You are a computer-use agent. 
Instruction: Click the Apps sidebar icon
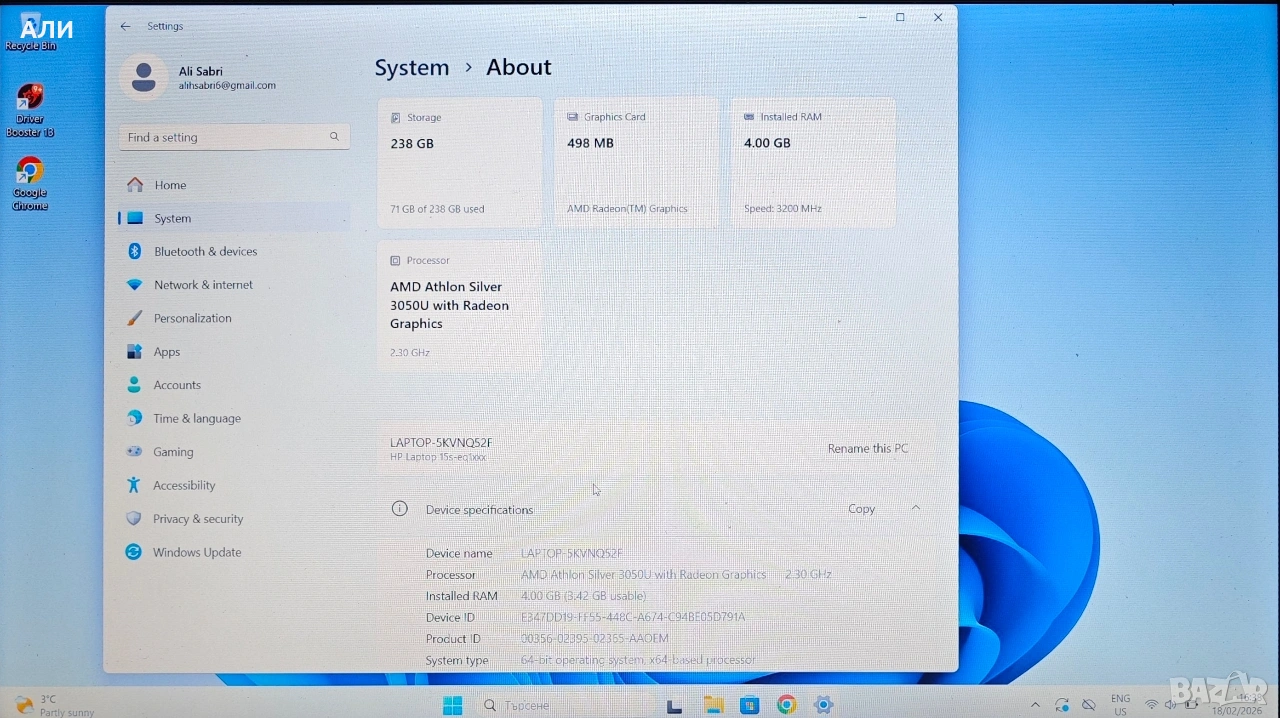pyautogui.click(x=134, y=352)
